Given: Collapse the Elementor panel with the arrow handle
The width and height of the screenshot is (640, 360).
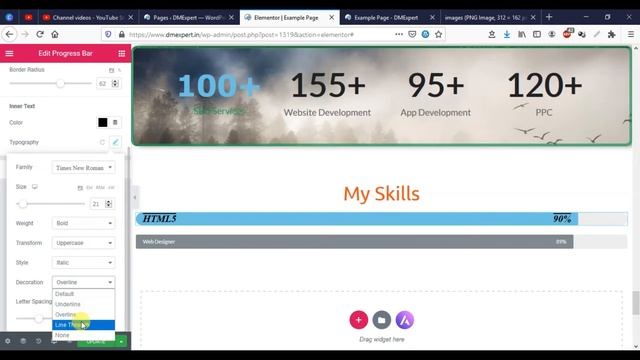Looking at the screenshot, I should coord(135,197).
